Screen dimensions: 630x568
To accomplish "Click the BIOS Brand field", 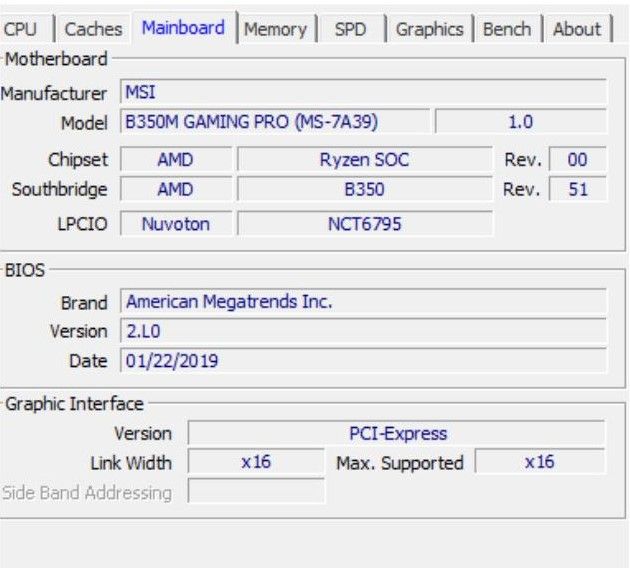I will point(362,301).
